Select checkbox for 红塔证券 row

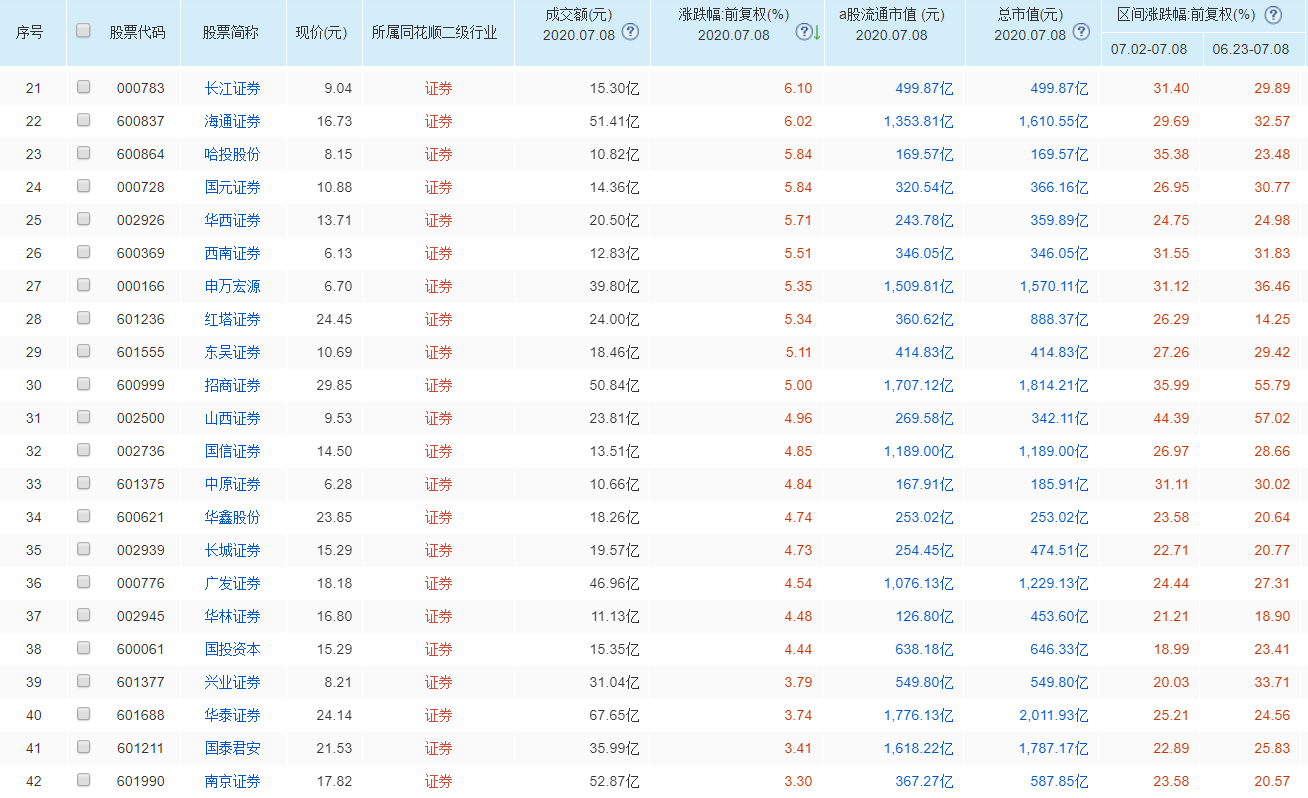(83, 318)
